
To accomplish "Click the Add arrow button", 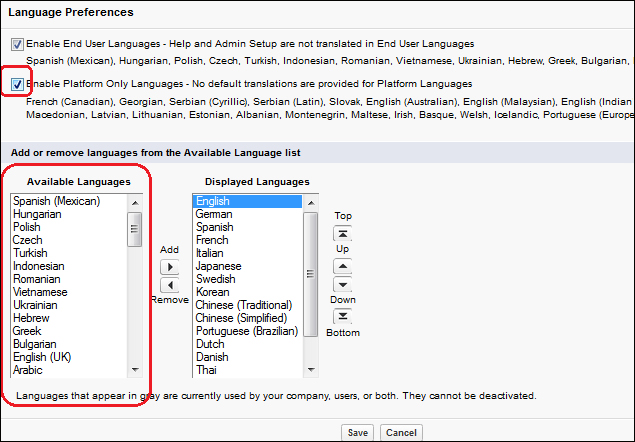I will tap(169, 267).
